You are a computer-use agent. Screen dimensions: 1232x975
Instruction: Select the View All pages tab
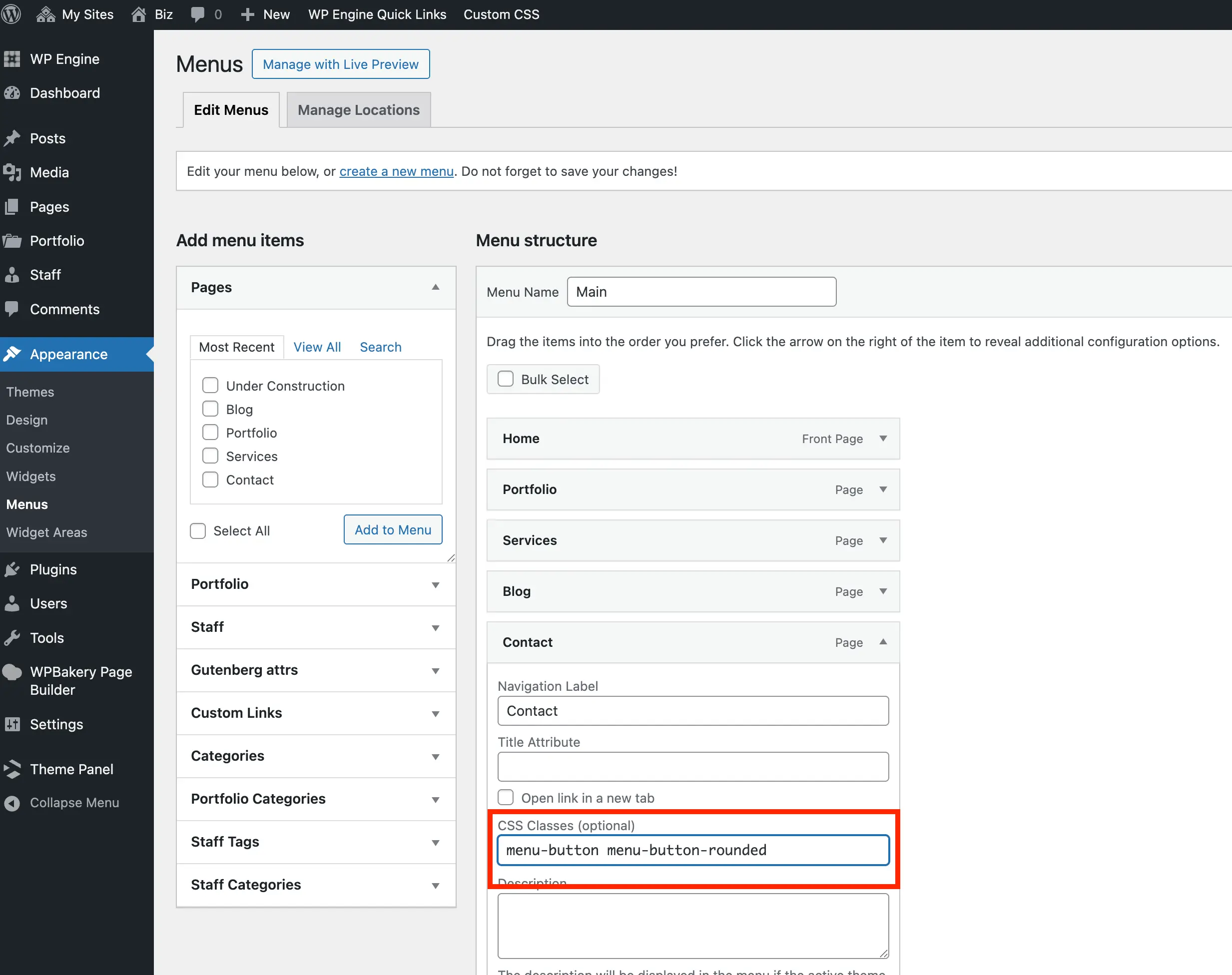point(317,347)
